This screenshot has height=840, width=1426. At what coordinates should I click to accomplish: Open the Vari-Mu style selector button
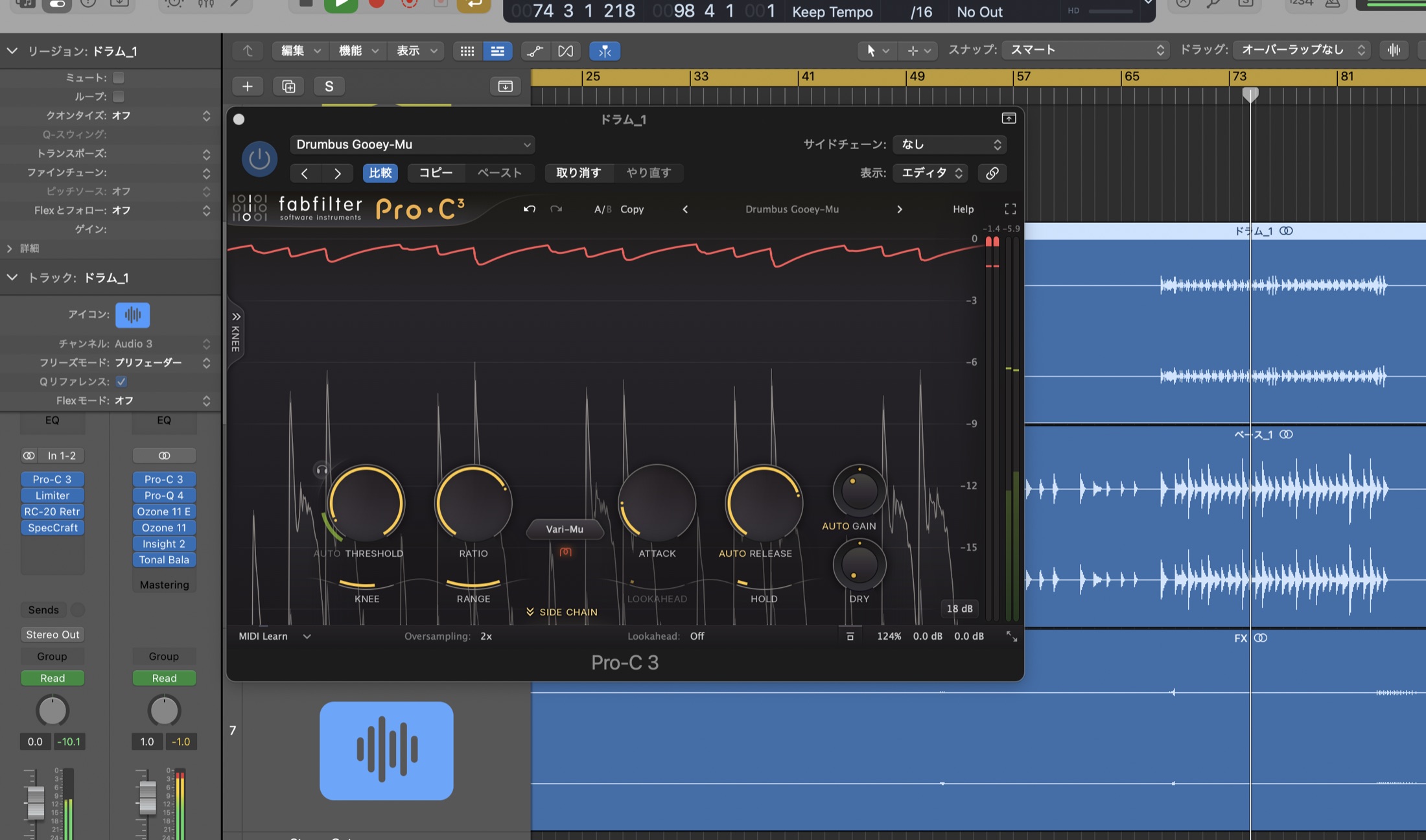point(565,529)
